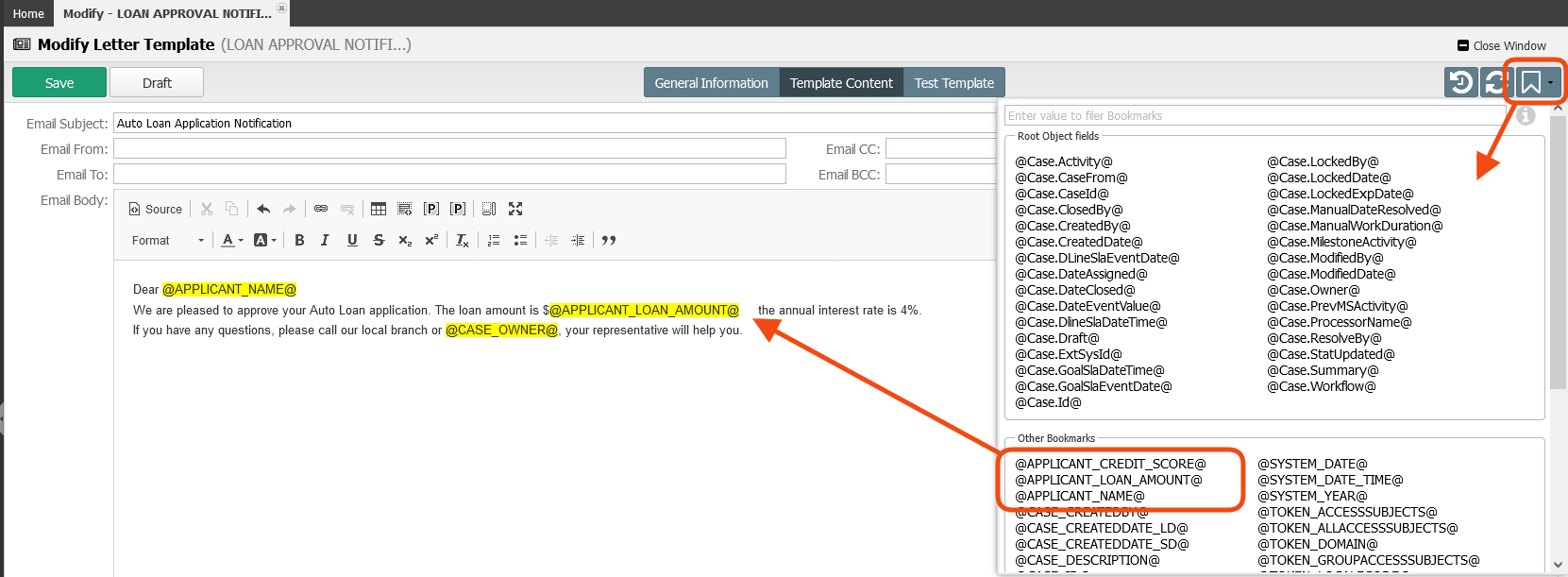Toggle Underline formatting
1568x577 pixels.
352,240
